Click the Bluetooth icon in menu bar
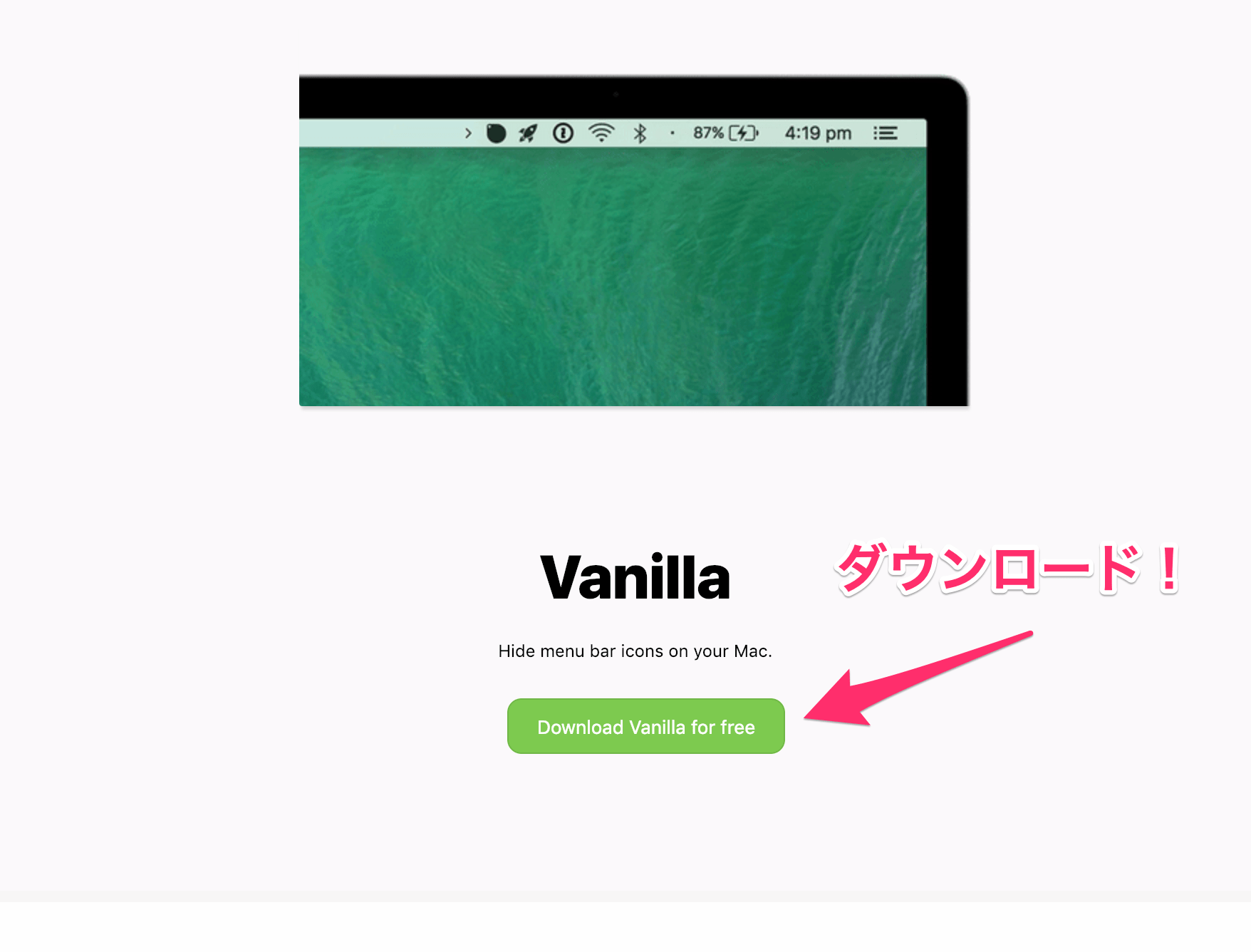This screenshot has width=1251, height=952. (x=640, y=133)
